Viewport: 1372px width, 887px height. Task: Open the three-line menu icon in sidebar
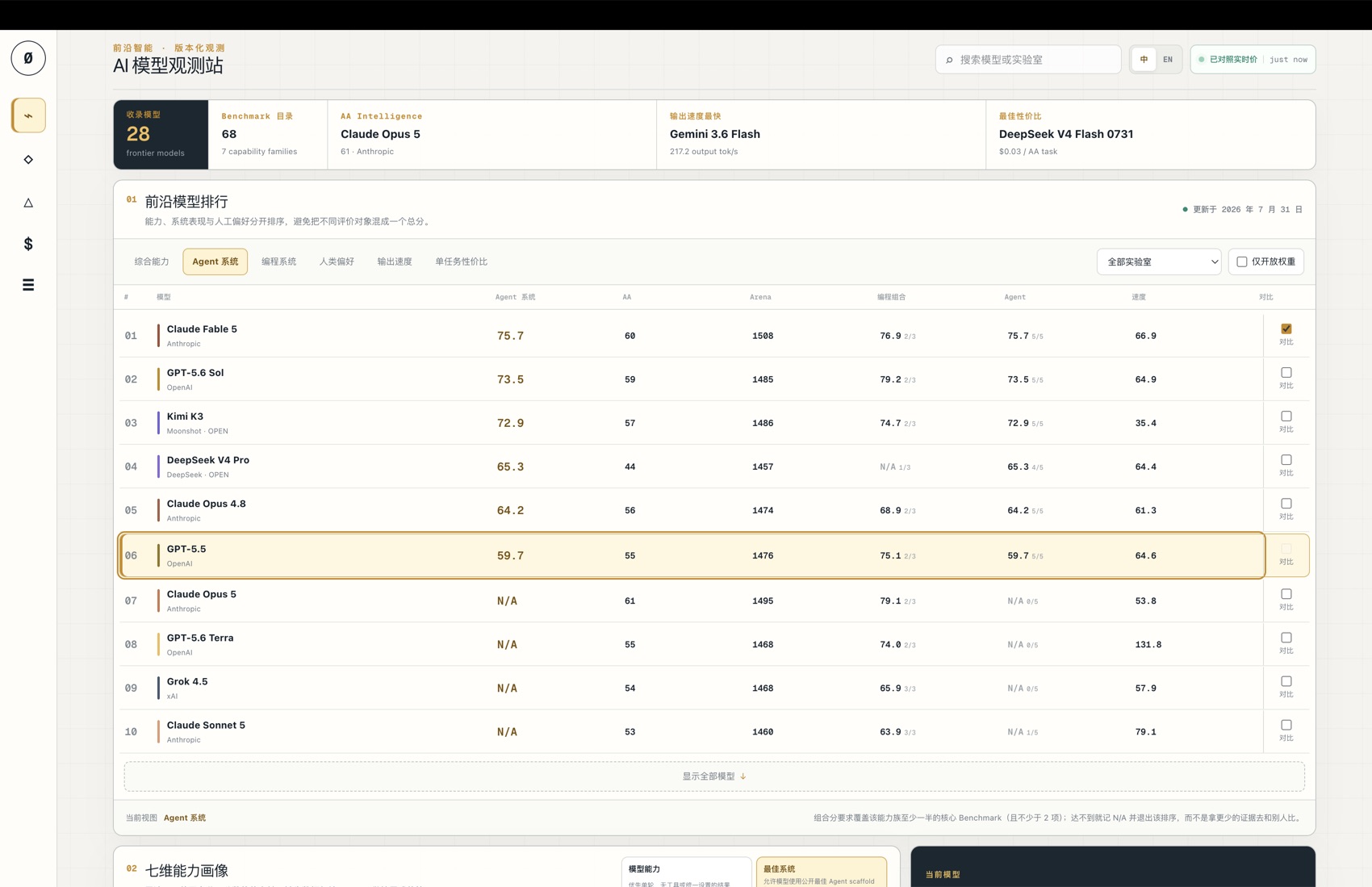click(x=28, y=285)
